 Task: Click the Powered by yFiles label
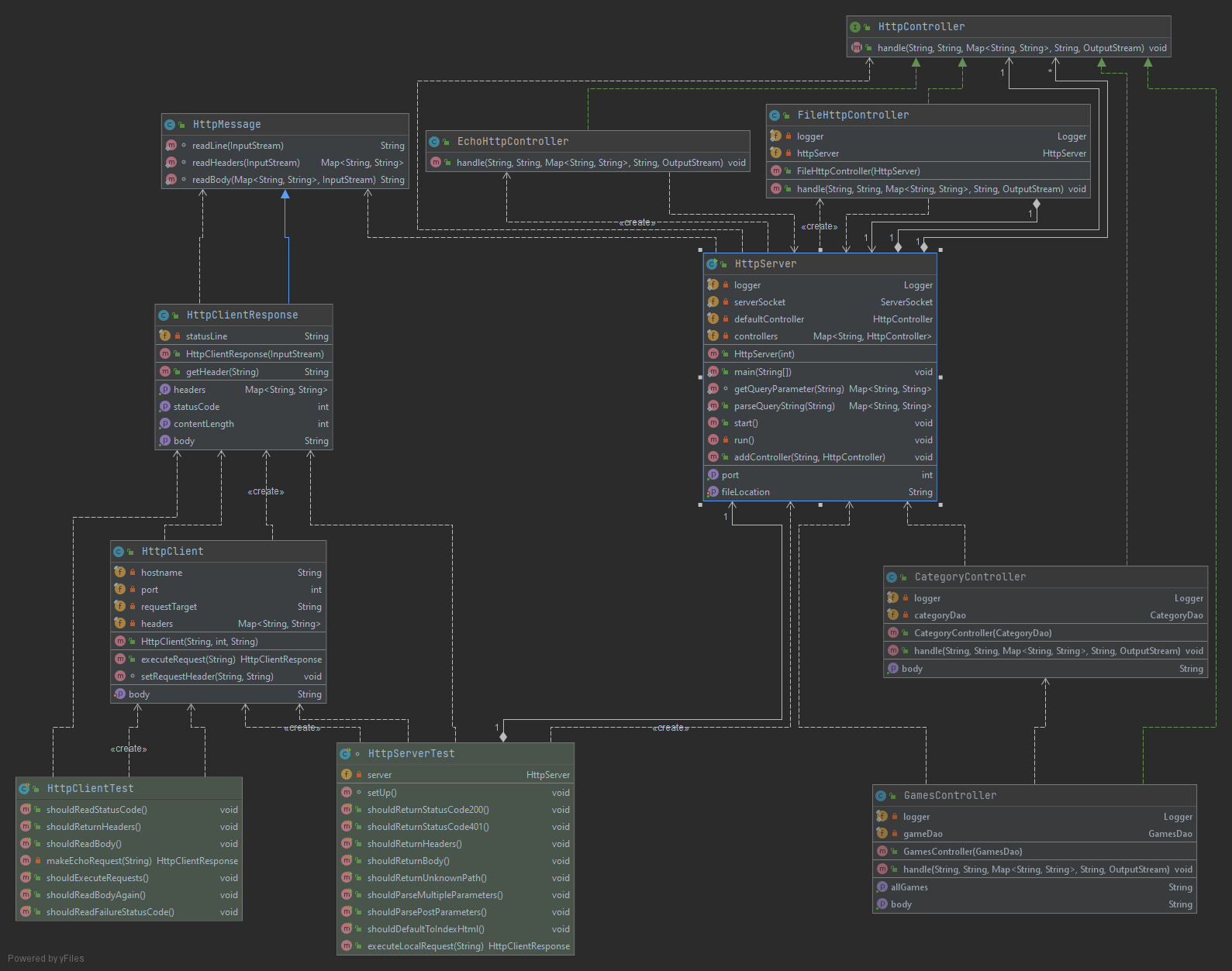(x=46, y=959)
